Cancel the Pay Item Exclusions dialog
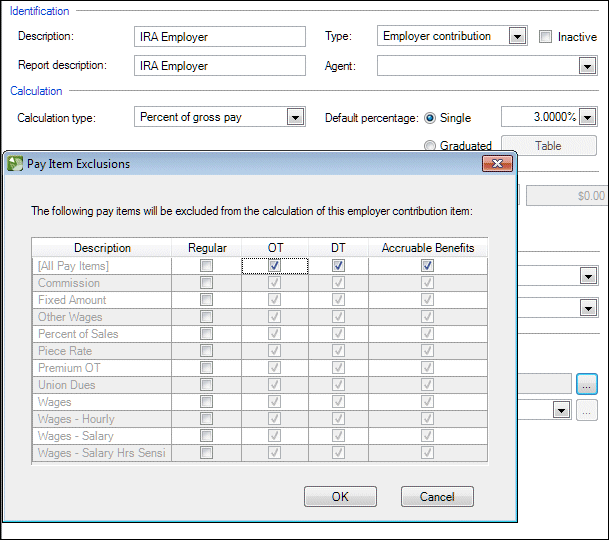Screen dimensions: 609x540 click(437, 497)
